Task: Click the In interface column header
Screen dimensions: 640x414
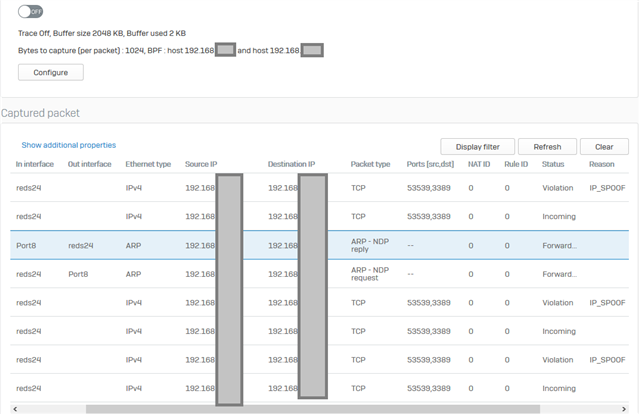Action: coord(35,164)
